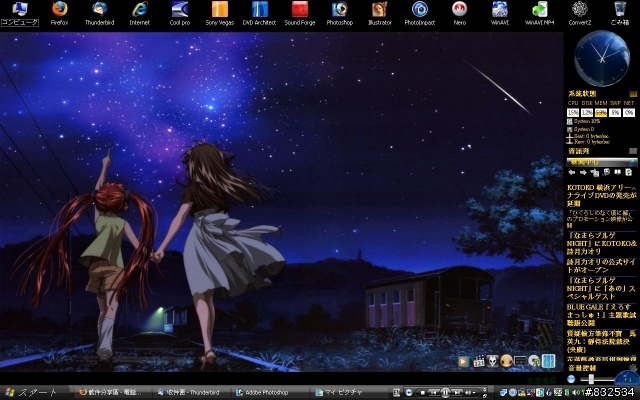Launch the WinAVI shortcut
Image resolution: width=640 pixels, height=400 pixels.
coord(500,13)
